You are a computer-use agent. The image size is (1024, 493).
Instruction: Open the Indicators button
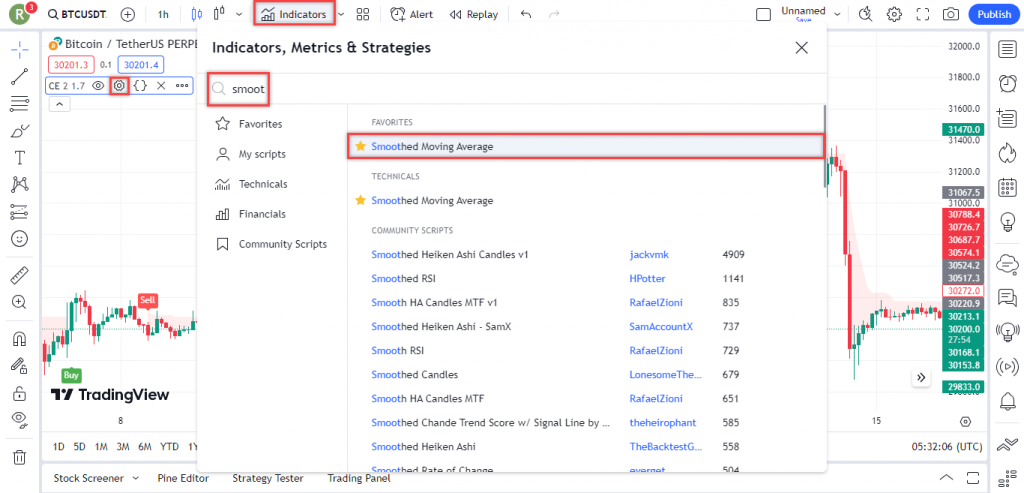pyautogui.click(x=294, y=14)
